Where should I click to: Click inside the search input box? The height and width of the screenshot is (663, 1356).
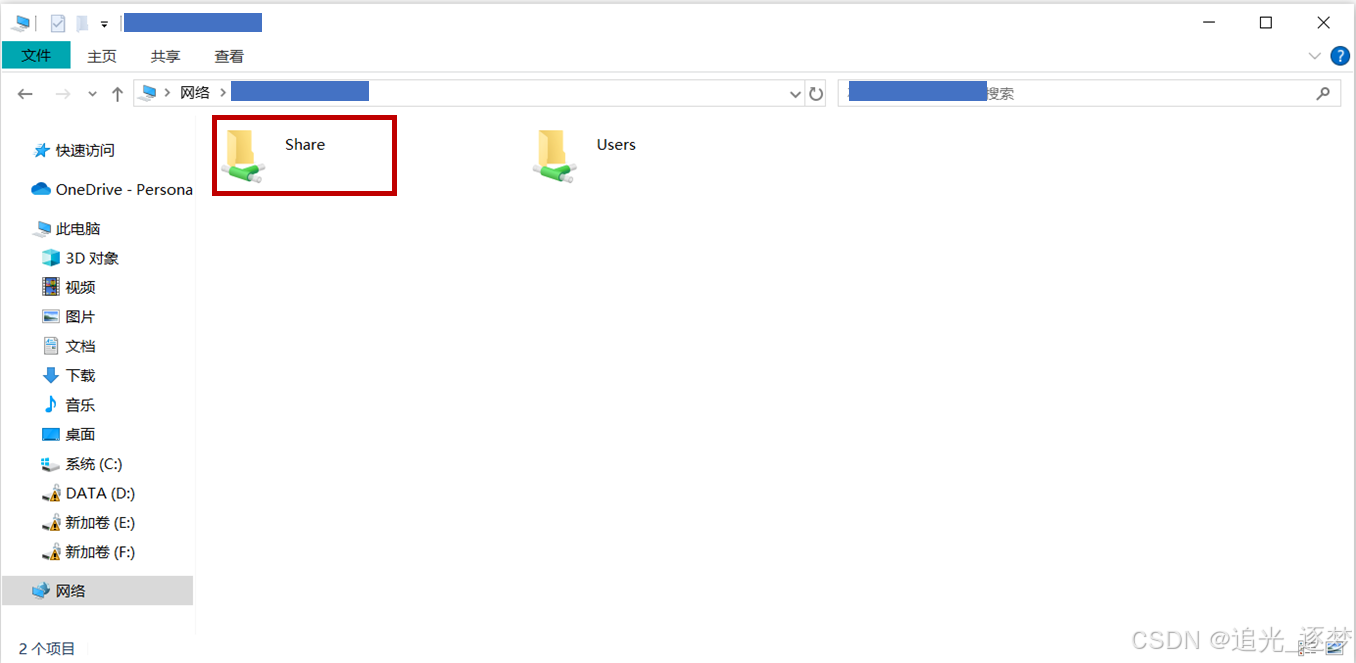coord(1075,93)
